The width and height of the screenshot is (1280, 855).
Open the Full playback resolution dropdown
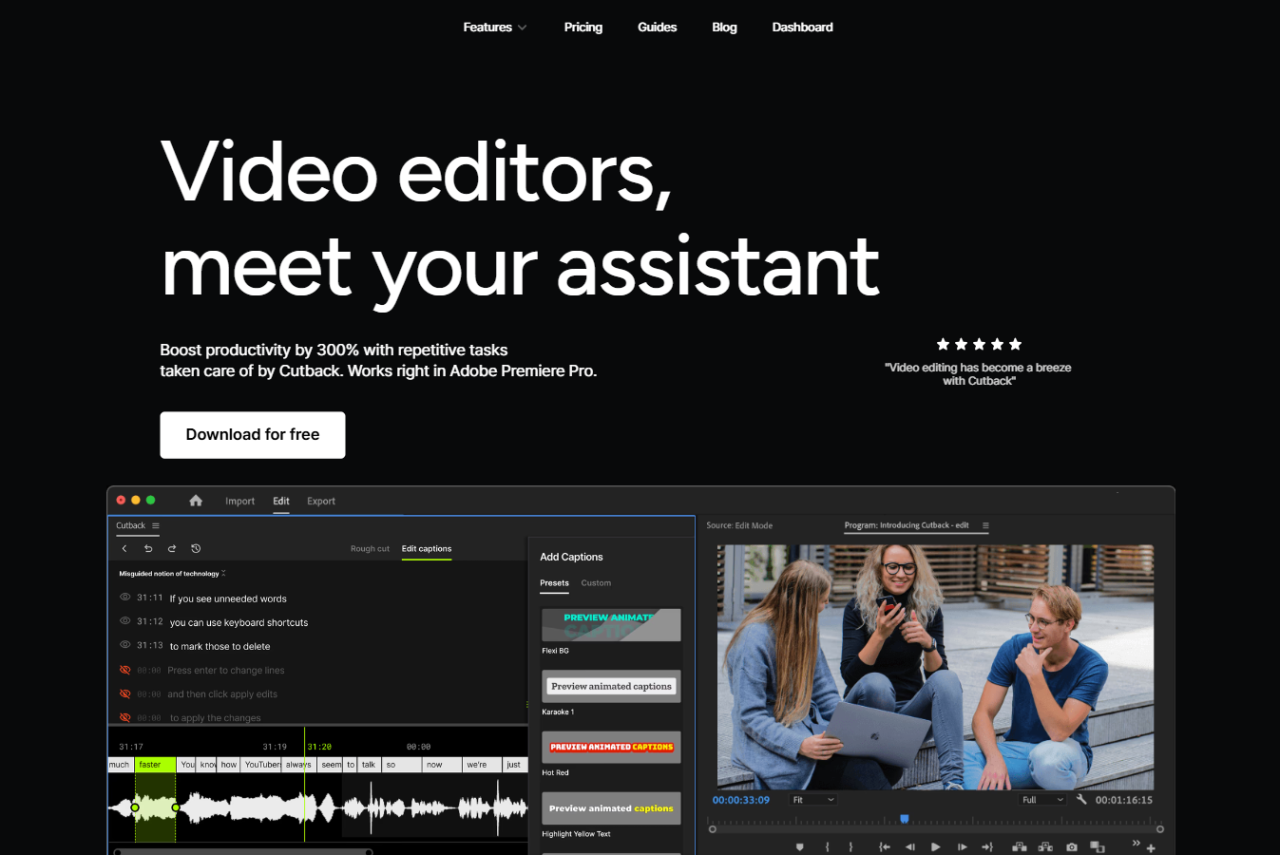pyautogui.click(x=1043, y=800)
